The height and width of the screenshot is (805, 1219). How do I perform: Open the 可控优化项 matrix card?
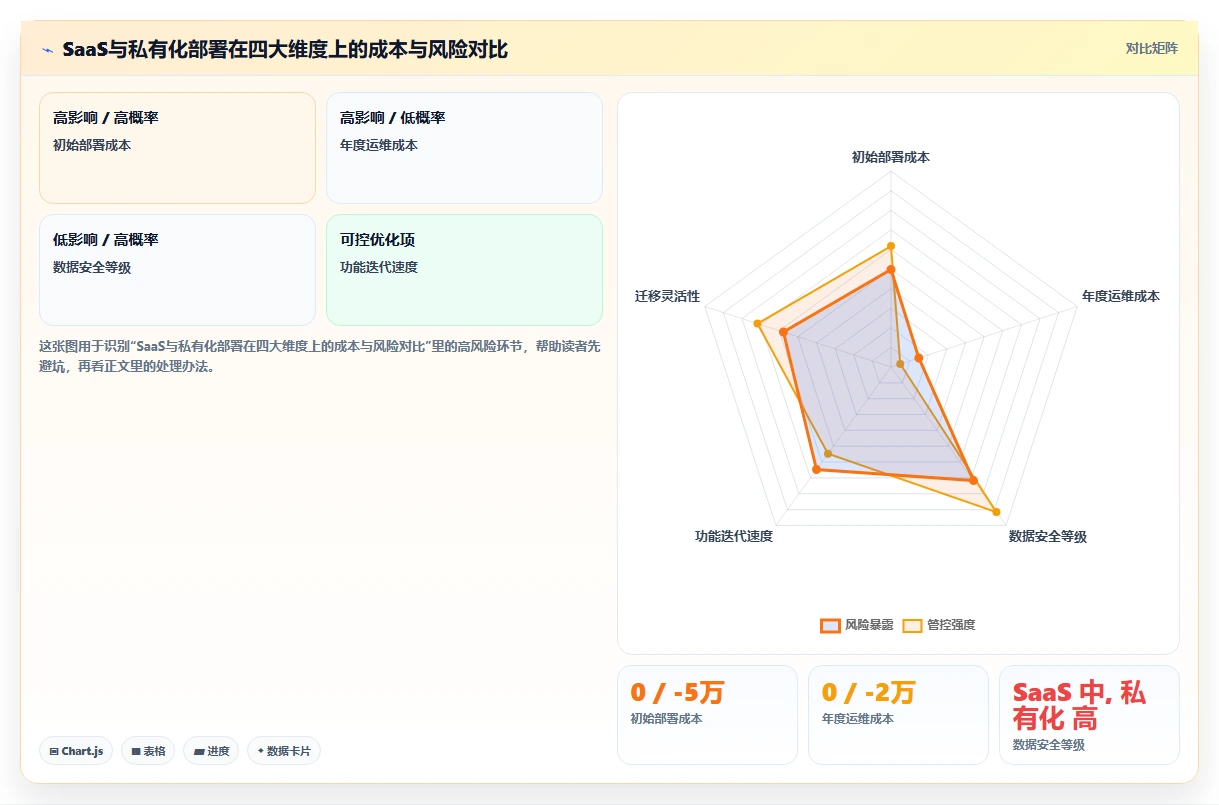(464, 270)
